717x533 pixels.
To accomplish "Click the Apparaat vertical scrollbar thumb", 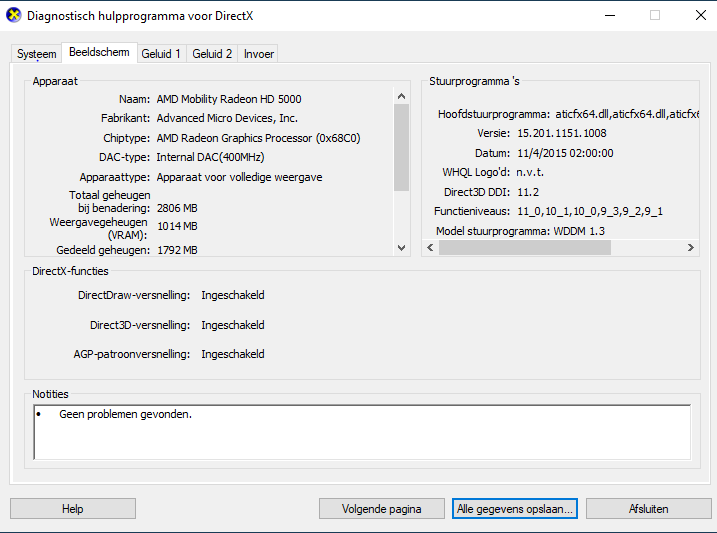I will point(401,147).
